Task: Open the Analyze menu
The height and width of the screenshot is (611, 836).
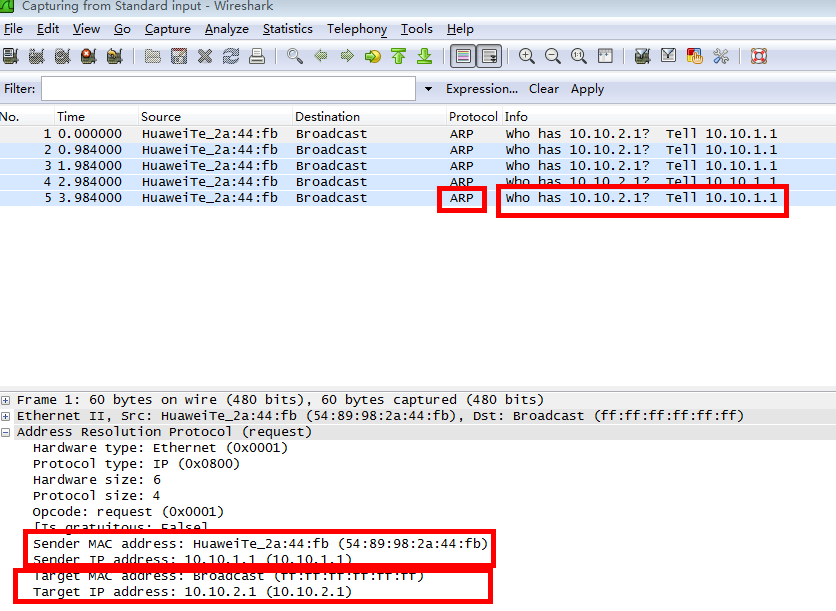Action: point(227,29)
